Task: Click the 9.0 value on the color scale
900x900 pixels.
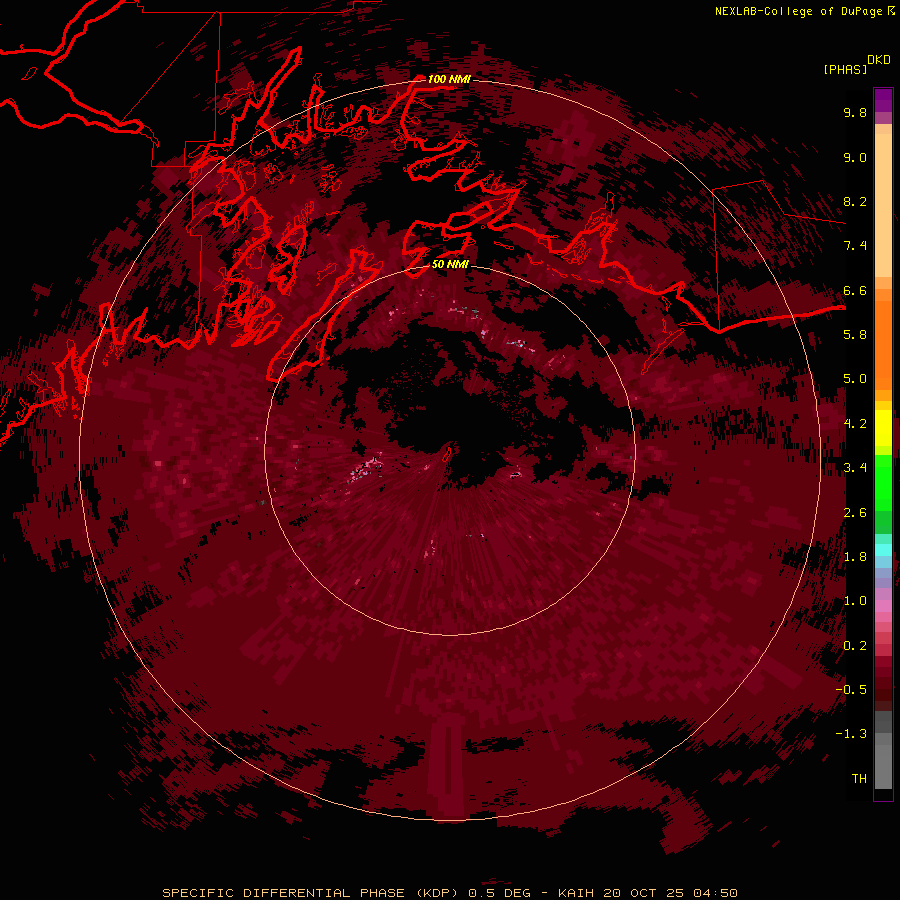Action: [x=855, y=157]
